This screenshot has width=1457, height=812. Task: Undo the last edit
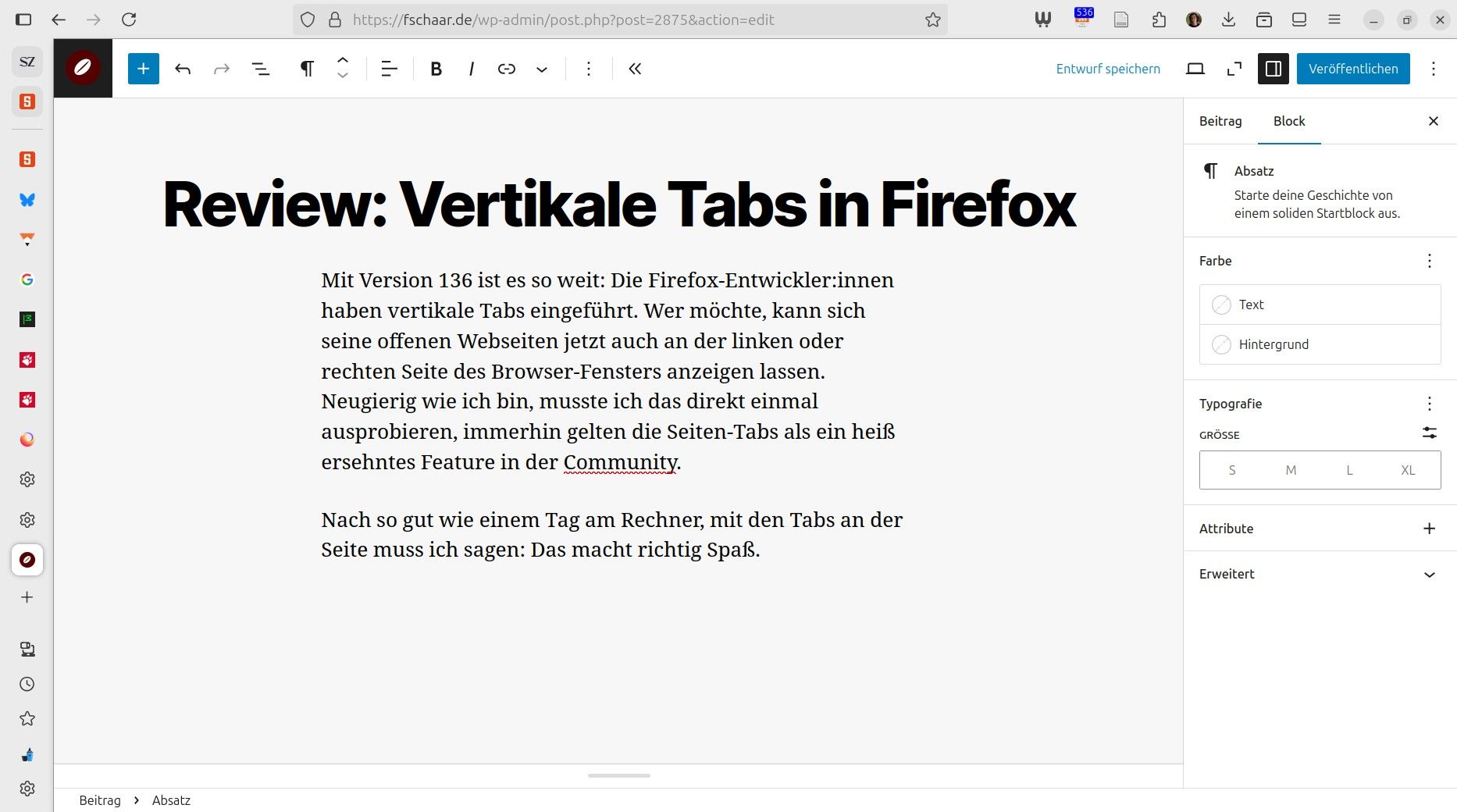coord(183,69)
